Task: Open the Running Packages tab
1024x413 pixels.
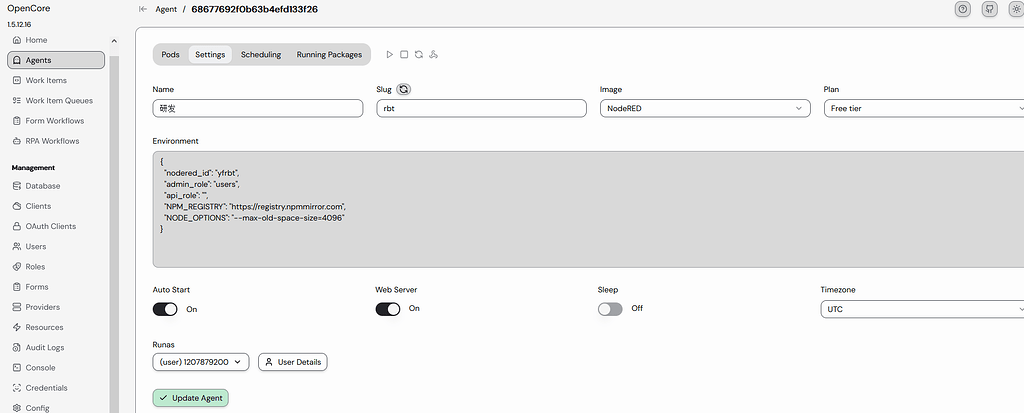Action: click(x=329, y=55)
